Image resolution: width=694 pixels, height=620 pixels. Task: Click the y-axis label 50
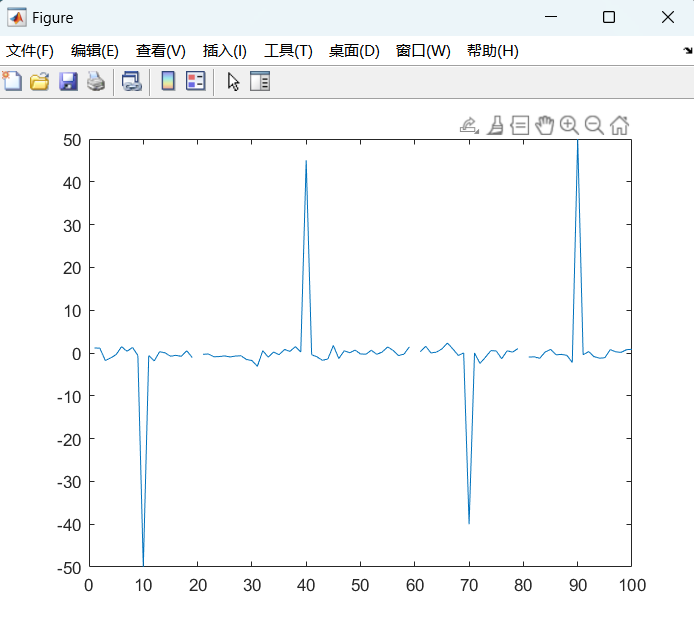(72, 141)
